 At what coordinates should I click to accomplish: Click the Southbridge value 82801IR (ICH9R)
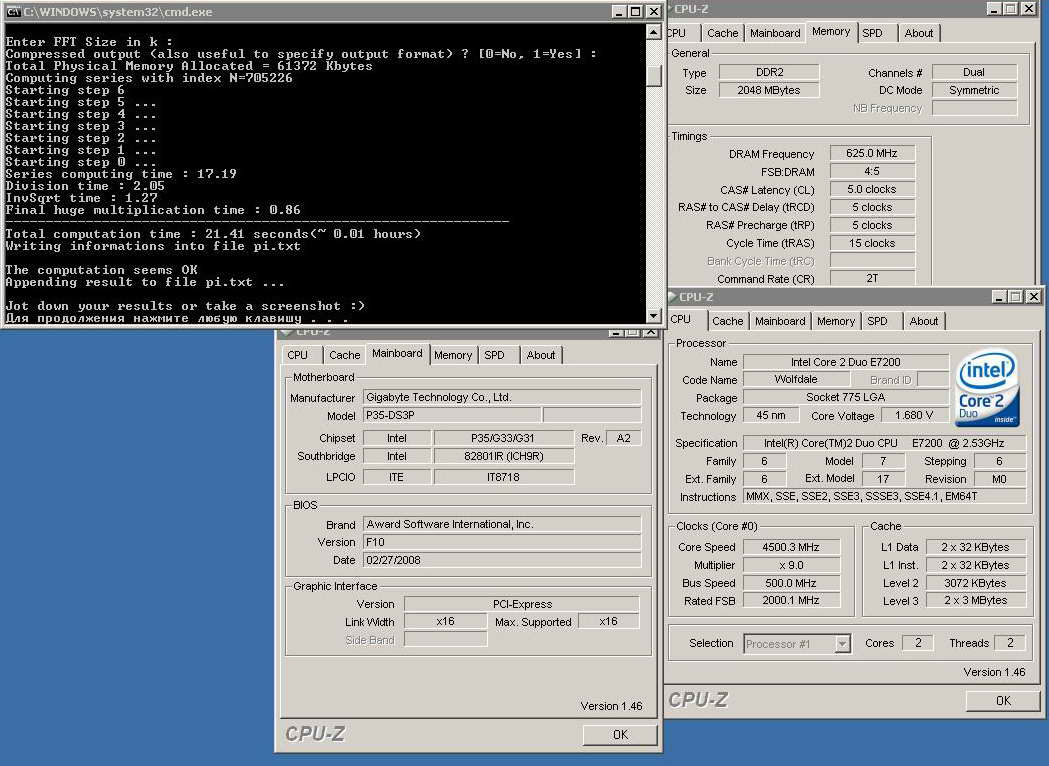click(x=504, y=456)
